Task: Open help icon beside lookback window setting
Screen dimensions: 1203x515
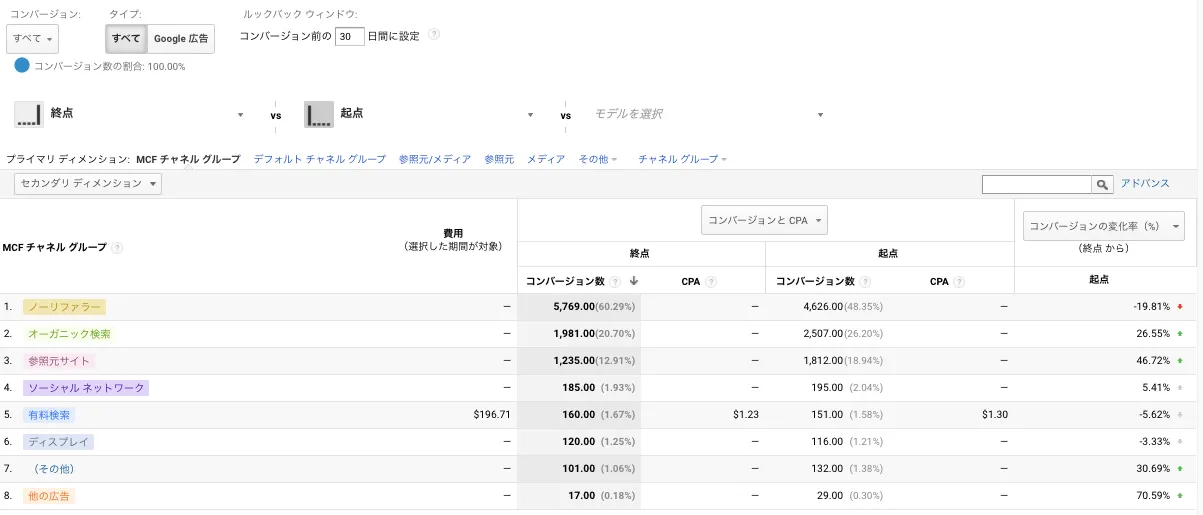Action: (434, 34)
